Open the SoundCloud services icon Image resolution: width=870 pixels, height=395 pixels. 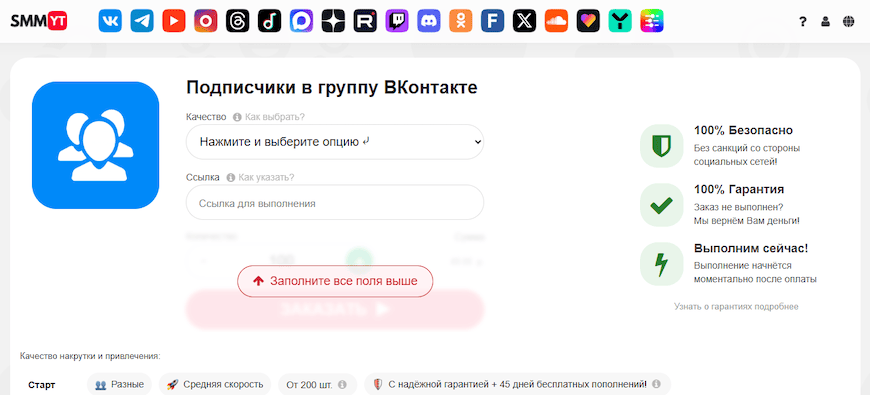[557, 21]
